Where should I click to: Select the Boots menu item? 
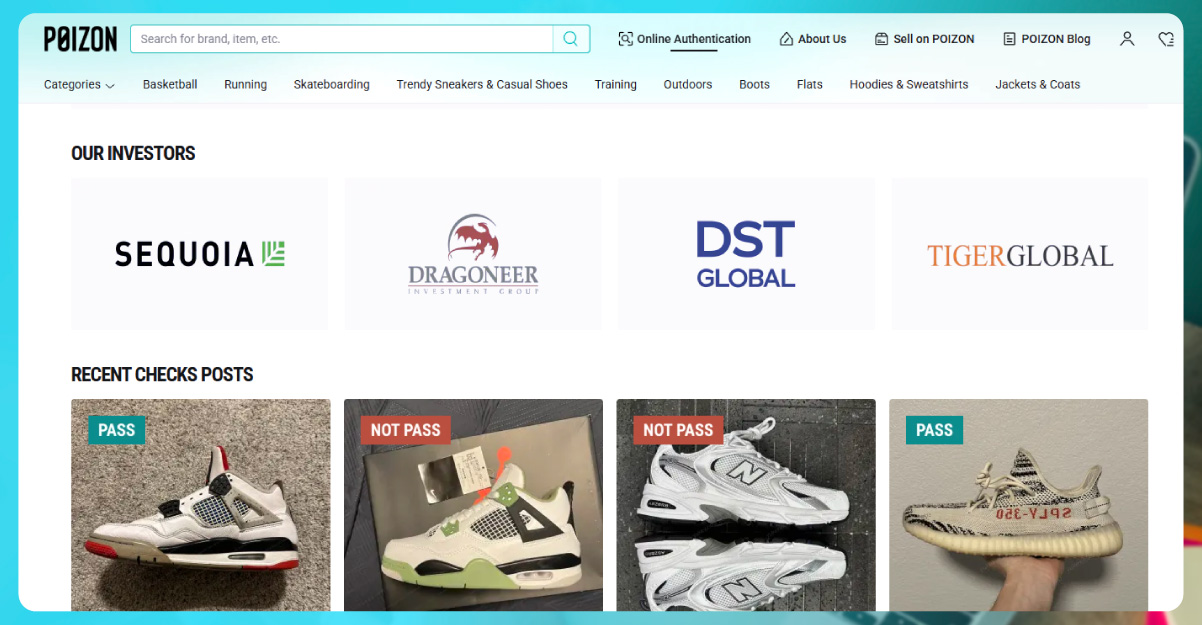(x=754, y=85)
